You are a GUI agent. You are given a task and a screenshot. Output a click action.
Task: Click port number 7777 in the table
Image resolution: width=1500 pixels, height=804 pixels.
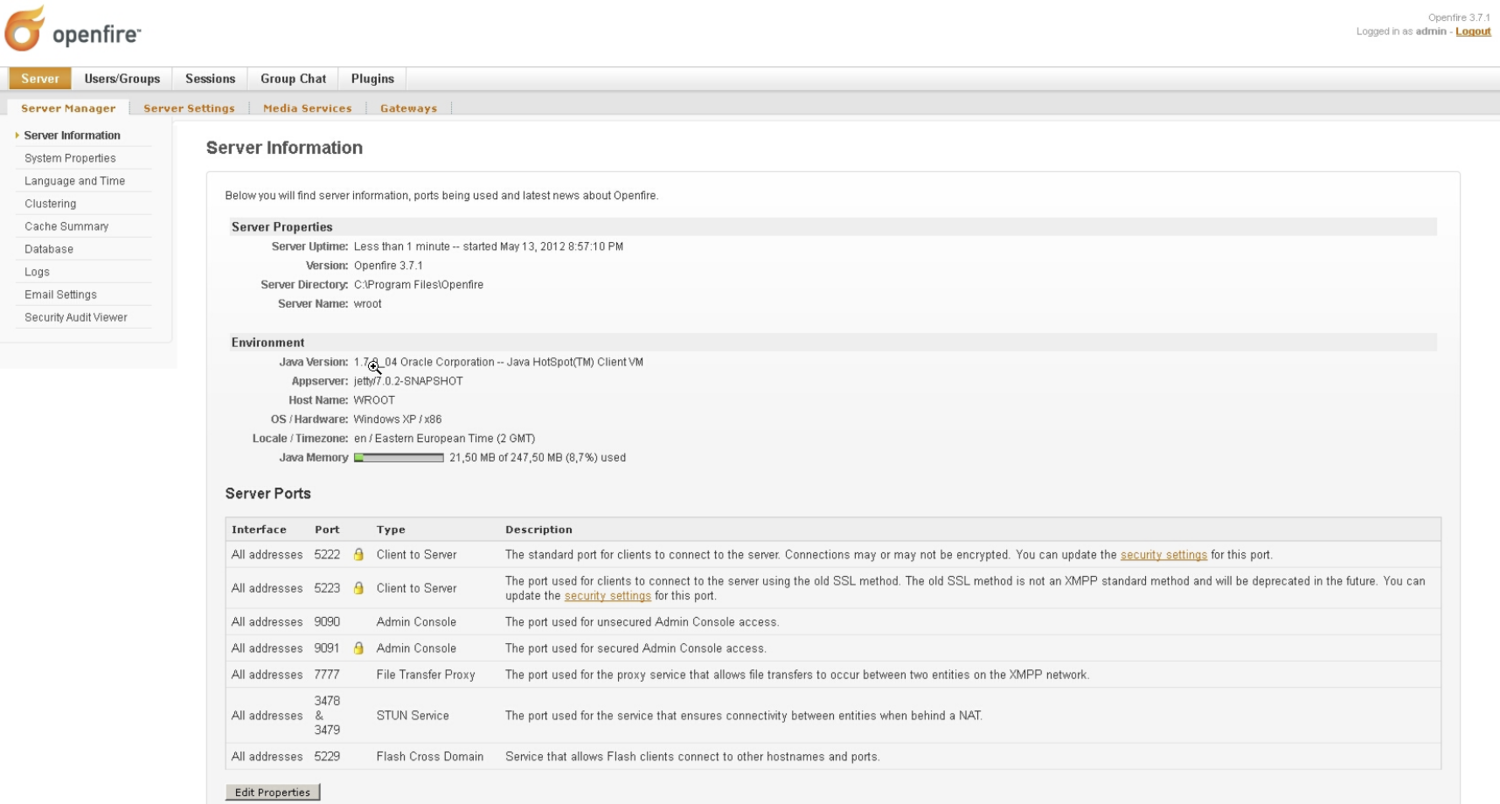click(327, 675)
